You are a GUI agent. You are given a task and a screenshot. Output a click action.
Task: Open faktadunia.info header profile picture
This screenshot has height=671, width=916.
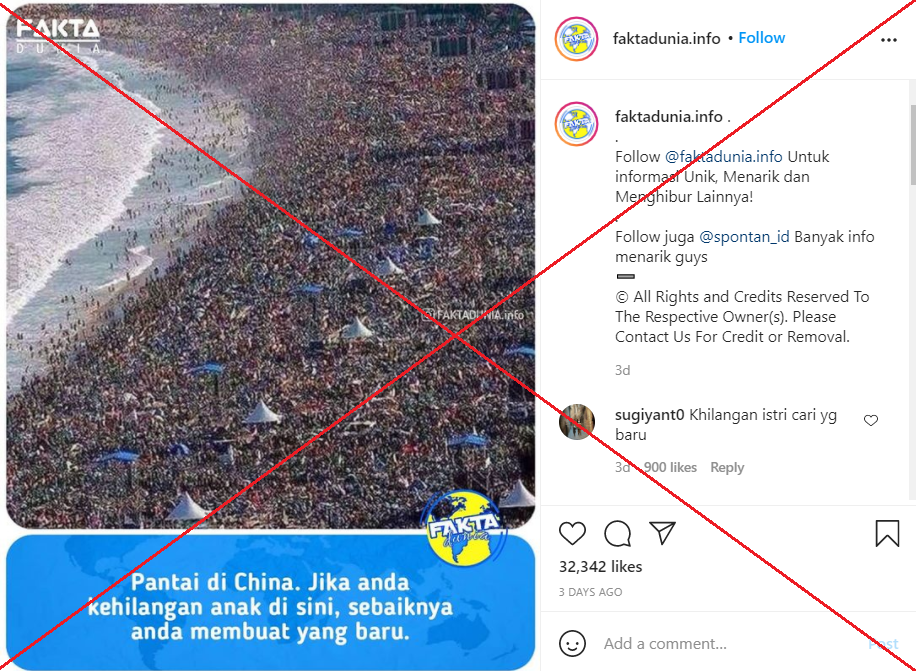coord(577,39)
